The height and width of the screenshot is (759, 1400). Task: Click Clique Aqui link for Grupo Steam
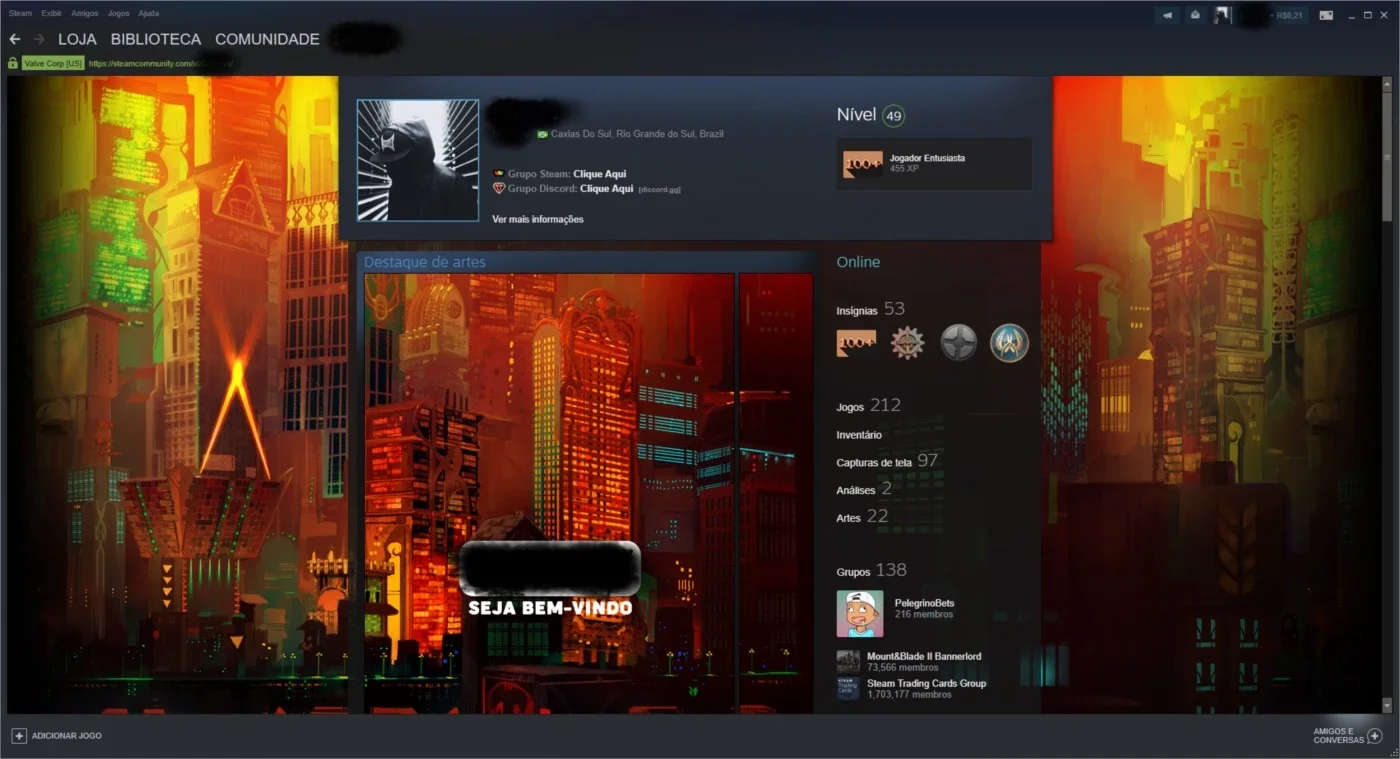pyautogui.click(x=600, y=174)
